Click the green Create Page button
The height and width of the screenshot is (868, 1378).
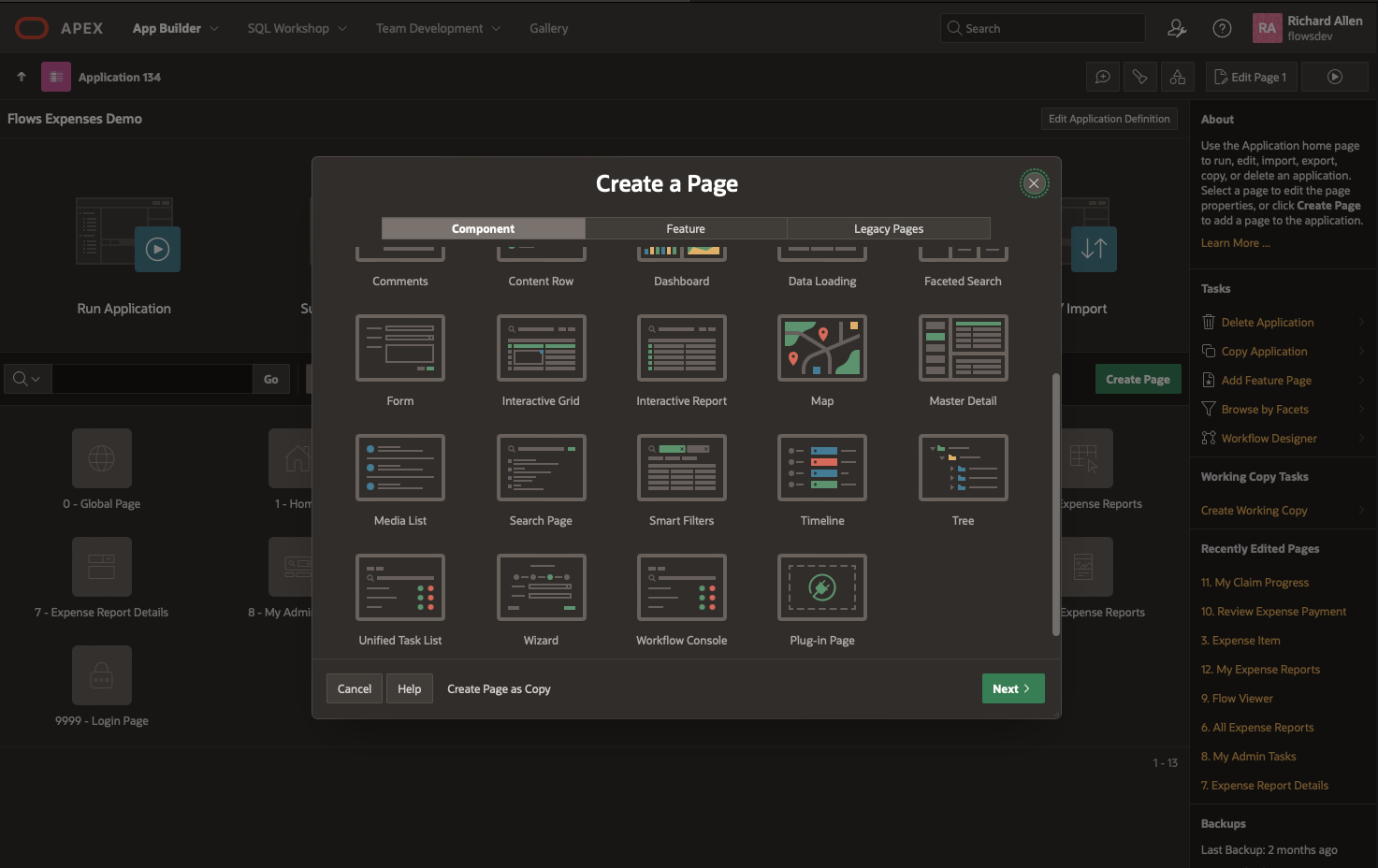(x=1138, y=379)
